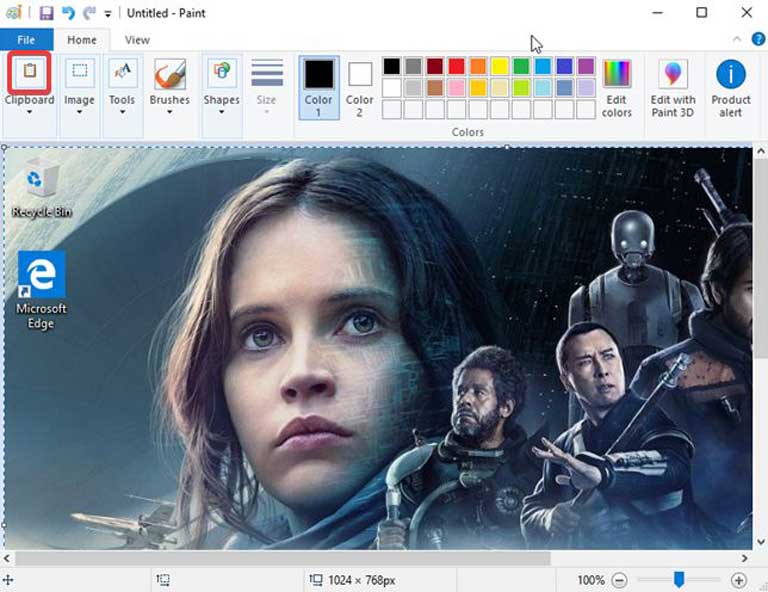The image size is (768, 592).
Task: Open the Product alert info icon
Action: click(x=730, y=74)
